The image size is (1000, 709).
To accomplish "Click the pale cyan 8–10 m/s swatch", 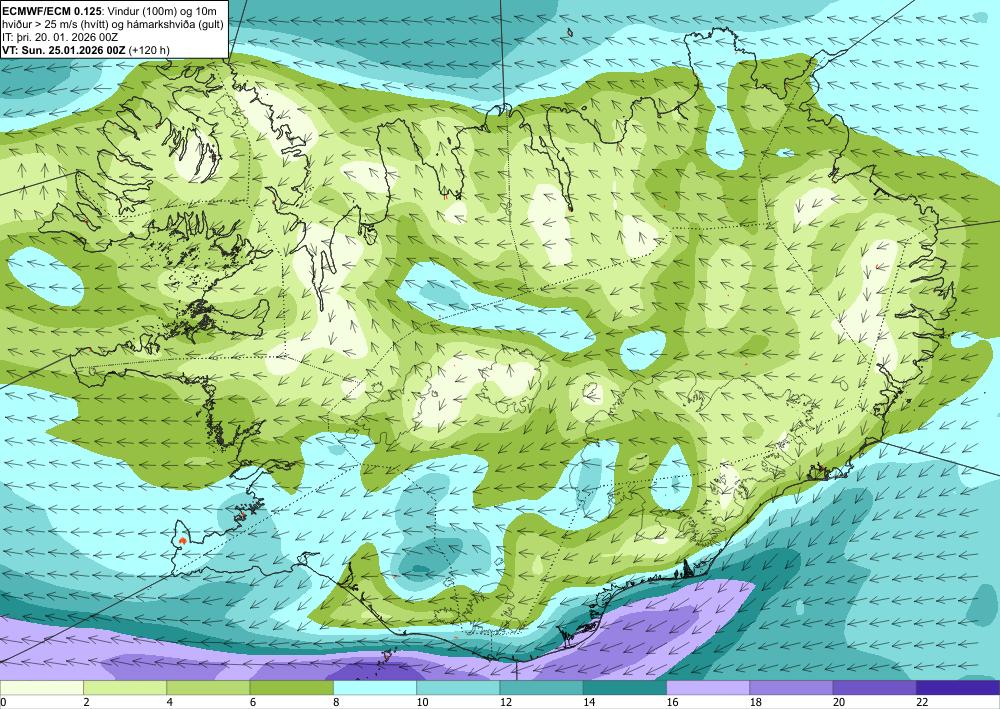I will click(x=375, y=688).
